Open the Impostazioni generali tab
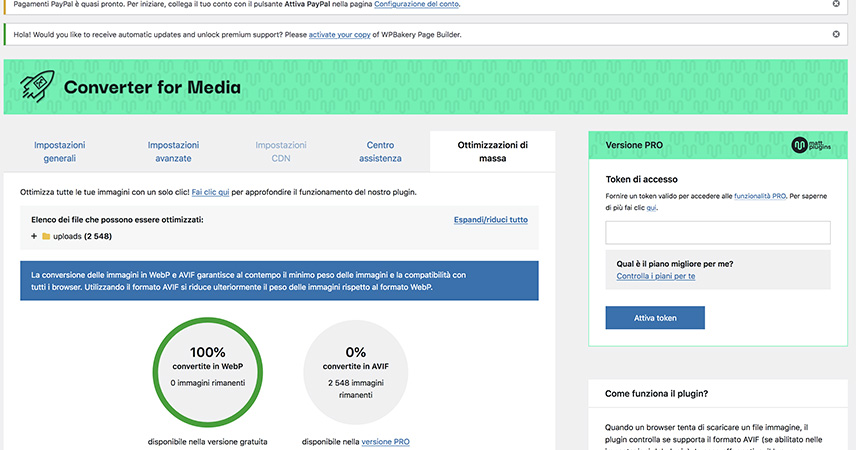The image size is (856, 450). (61, 151)
